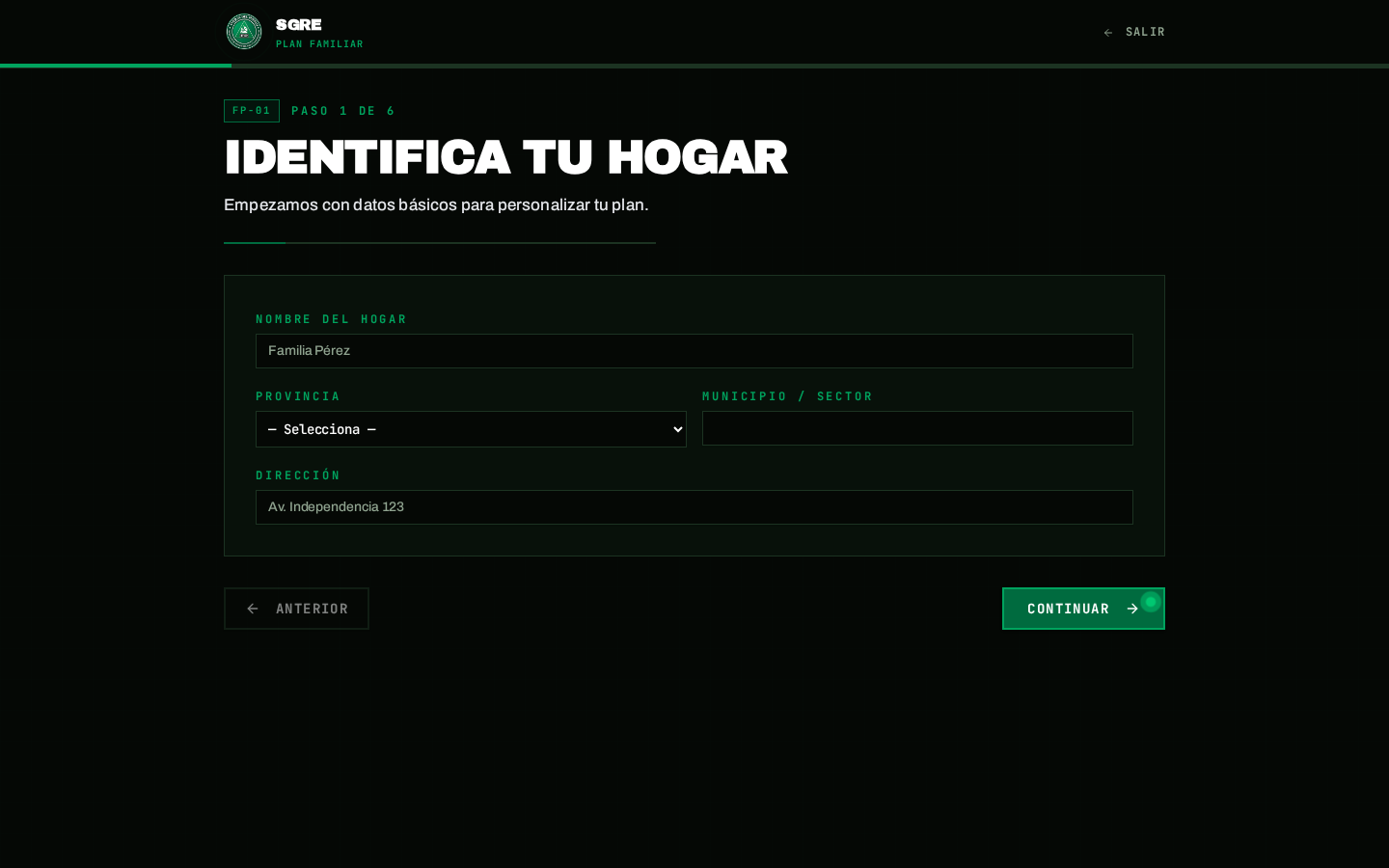This screenshot has height=868, width=1389.
Task: Focus the Dirección input field
Action: (694, 507)
